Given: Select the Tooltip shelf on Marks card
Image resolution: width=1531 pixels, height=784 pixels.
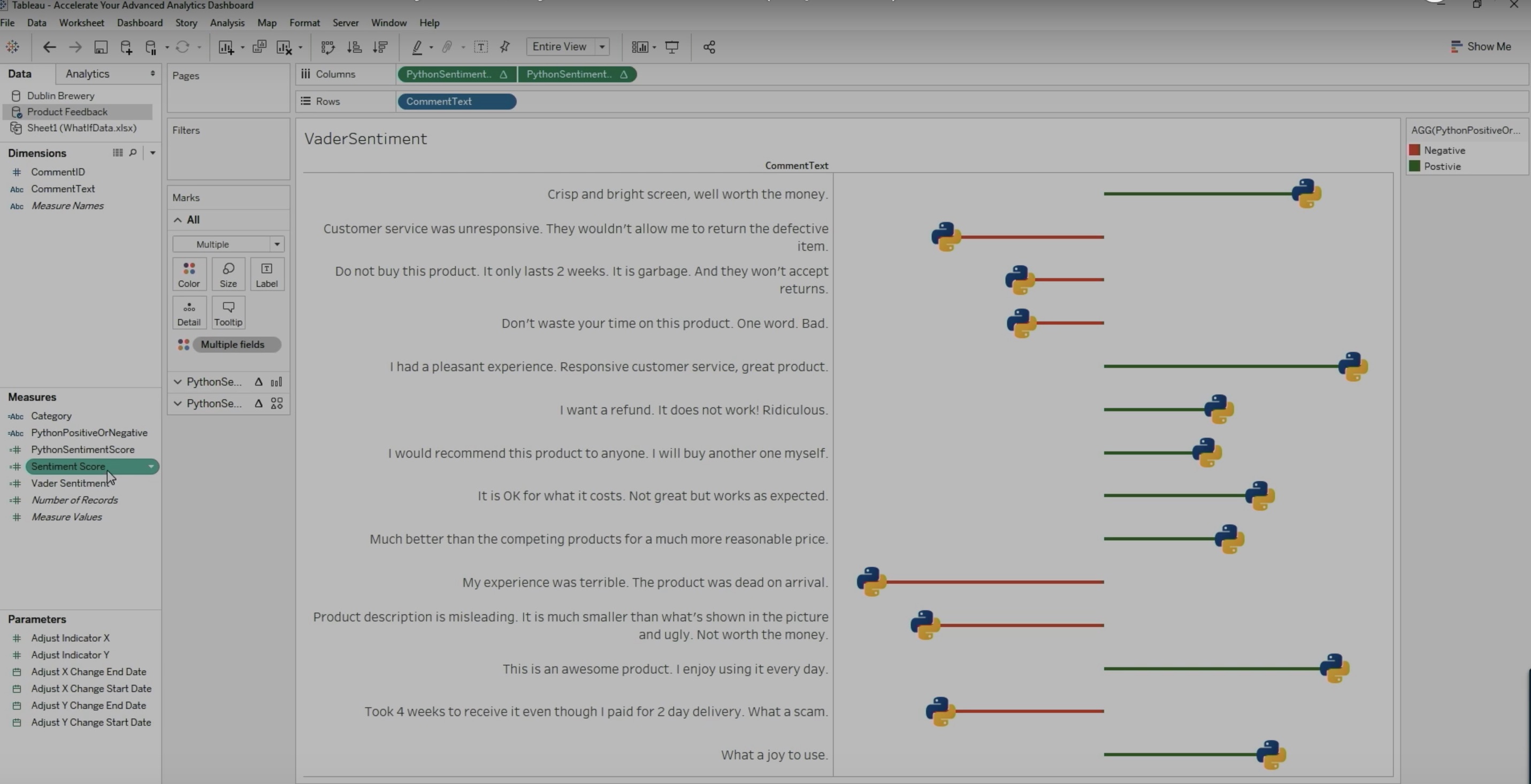Looking at the screenshot, I should click(228, 313).
